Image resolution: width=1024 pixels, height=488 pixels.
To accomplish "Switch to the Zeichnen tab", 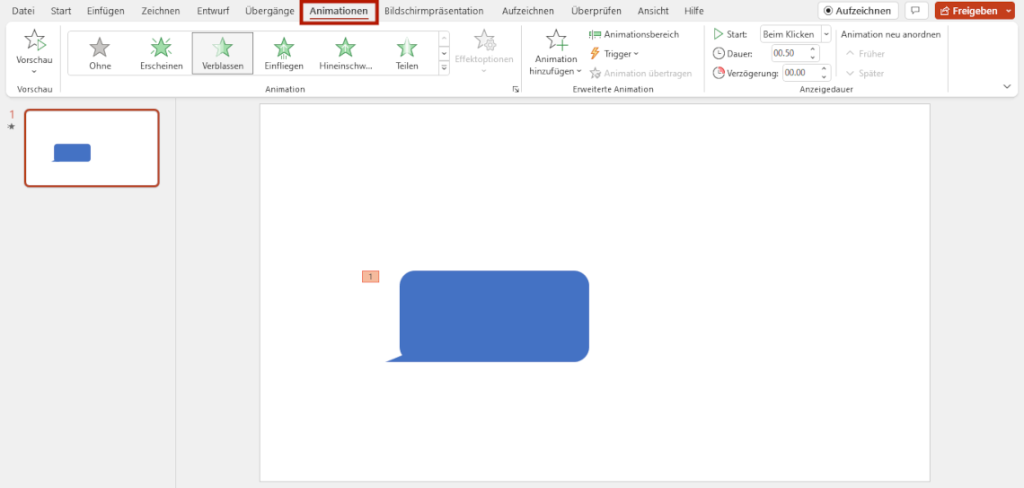I will pos(161,11).
